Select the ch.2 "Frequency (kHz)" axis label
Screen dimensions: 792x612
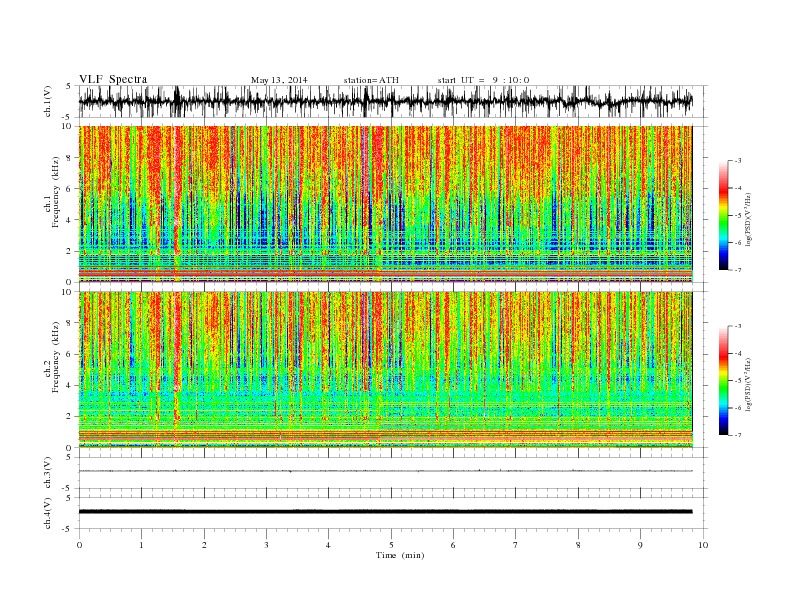click(x=56, y=358)
